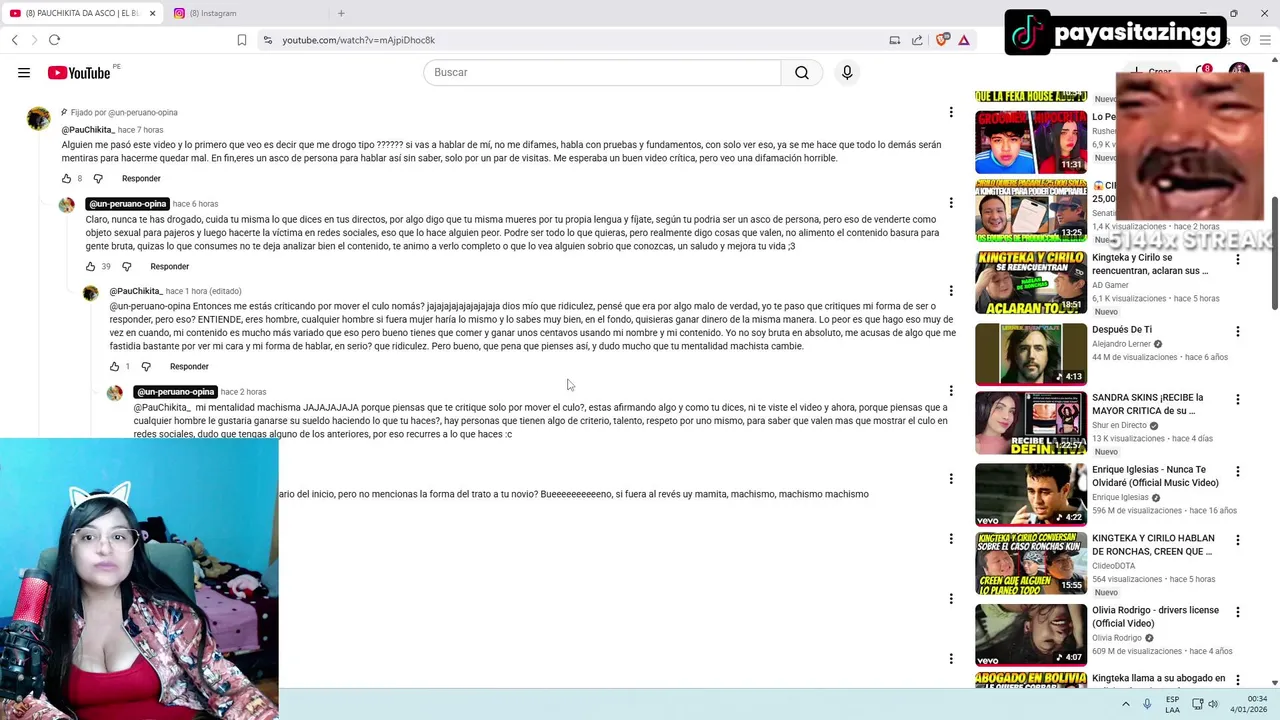Open the Kingteka se reencuentran thumbnail

click(1031, 282)
